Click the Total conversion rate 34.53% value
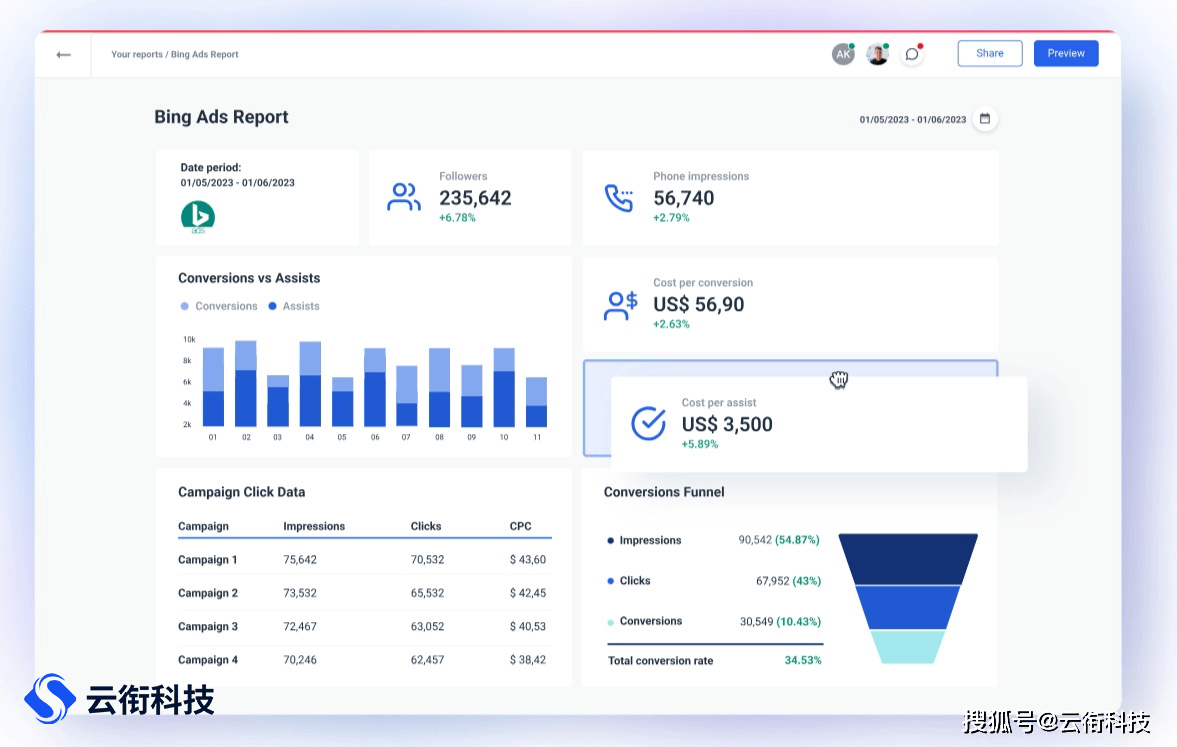The width and height of the screenshot is (1177, 747). point(802,661)
